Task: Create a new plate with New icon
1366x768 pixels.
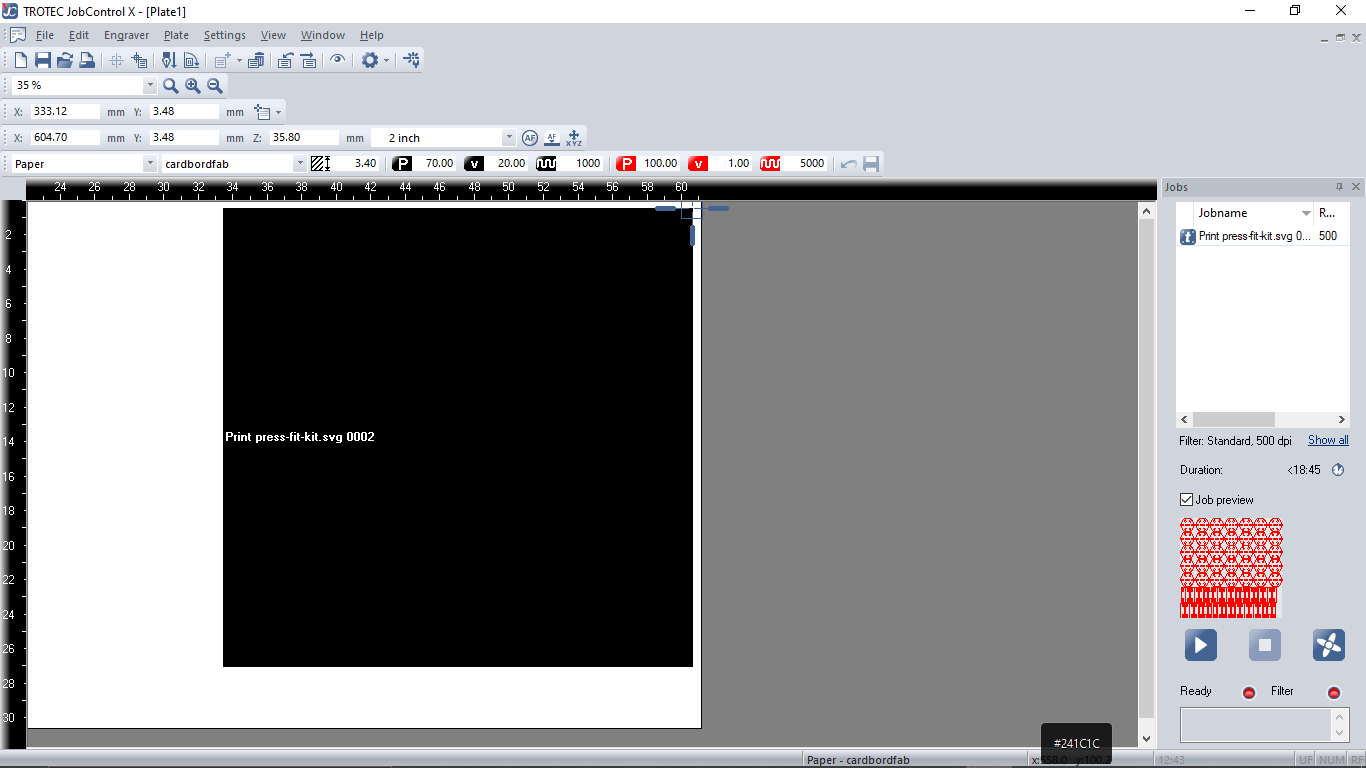Action: 21,60
